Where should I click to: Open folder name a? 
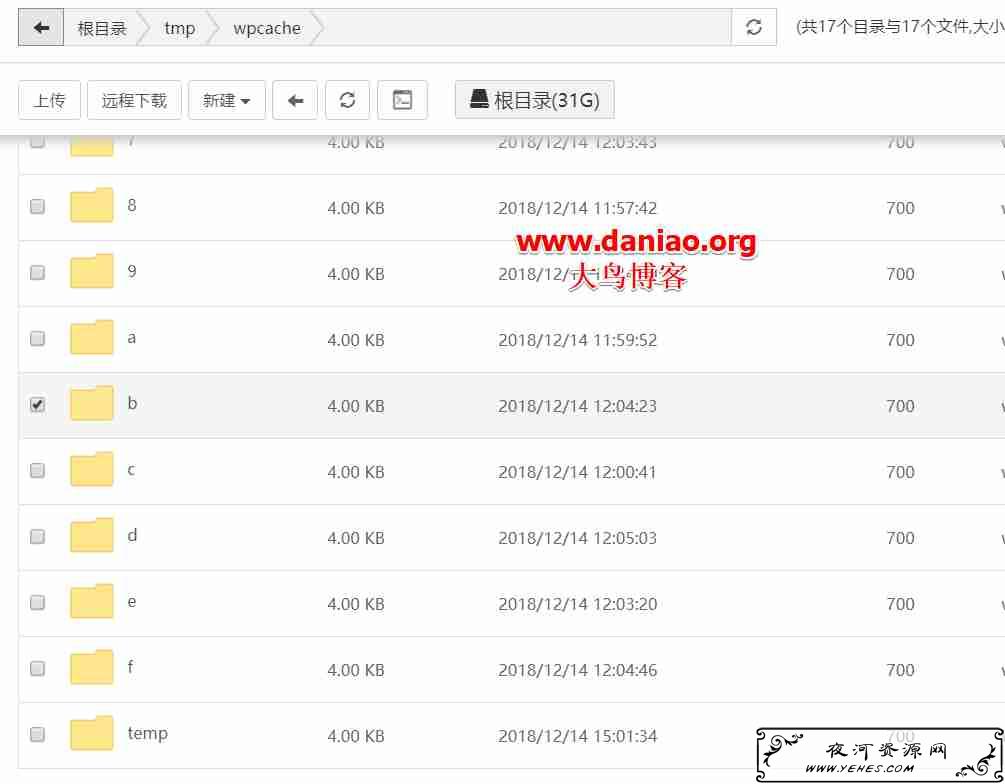(x=131, y=338)
